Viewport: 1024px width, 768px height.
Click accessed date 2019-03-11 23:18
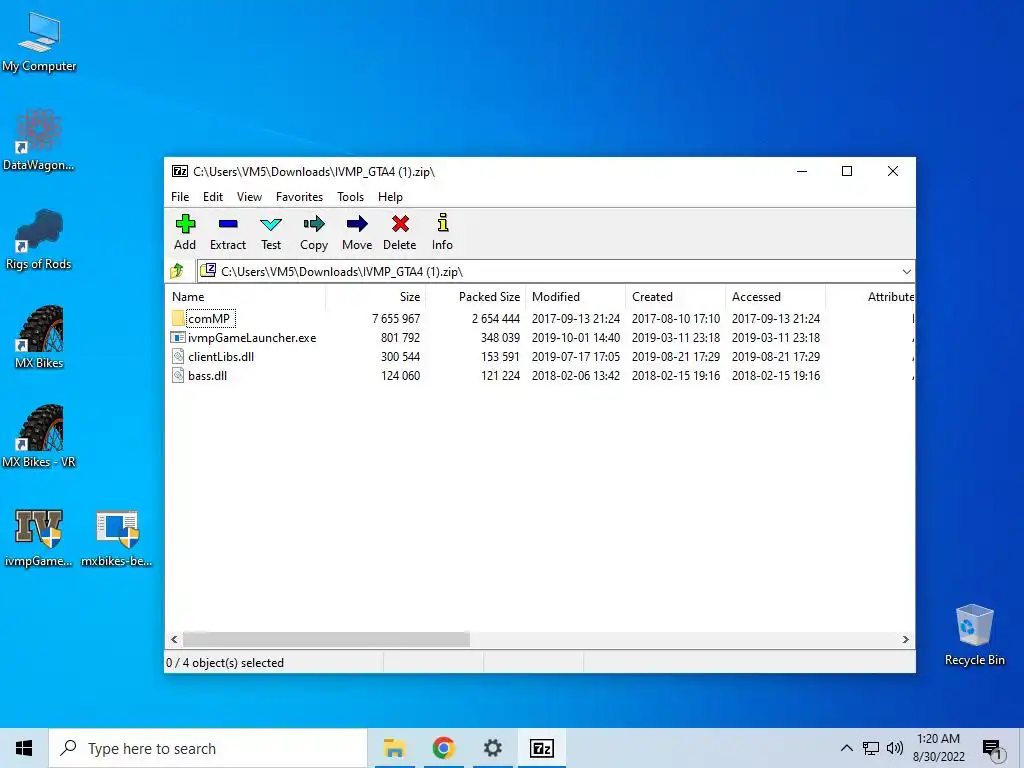(x=775, y=338)
